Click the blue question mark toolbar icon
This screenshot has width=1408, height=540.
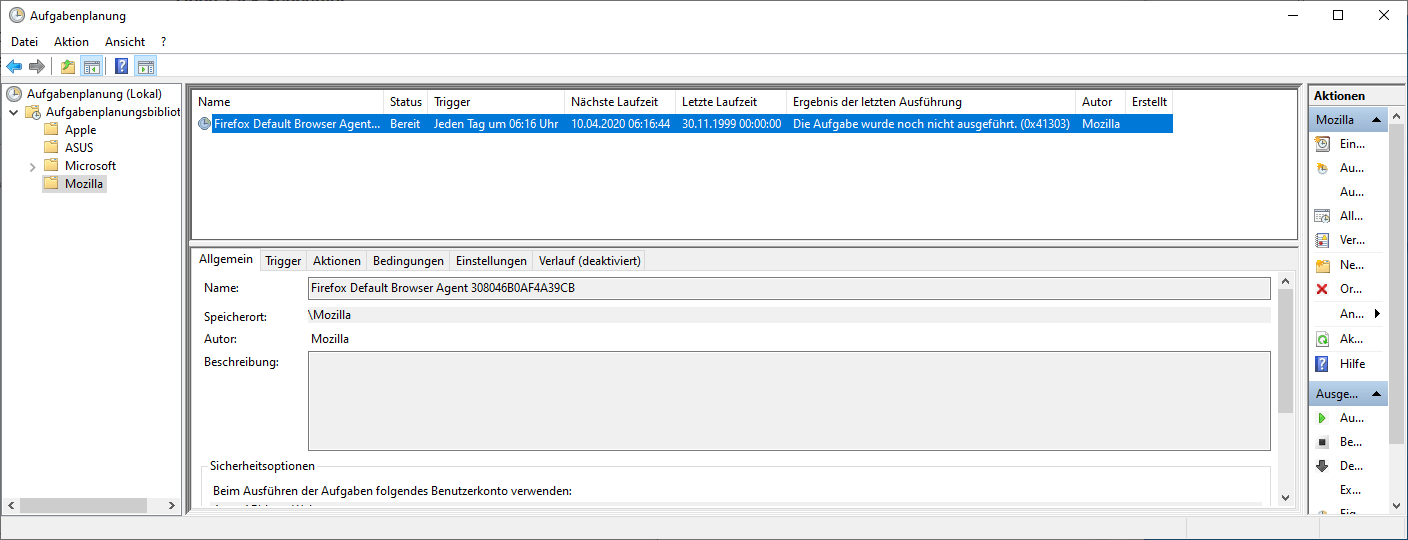121,67
